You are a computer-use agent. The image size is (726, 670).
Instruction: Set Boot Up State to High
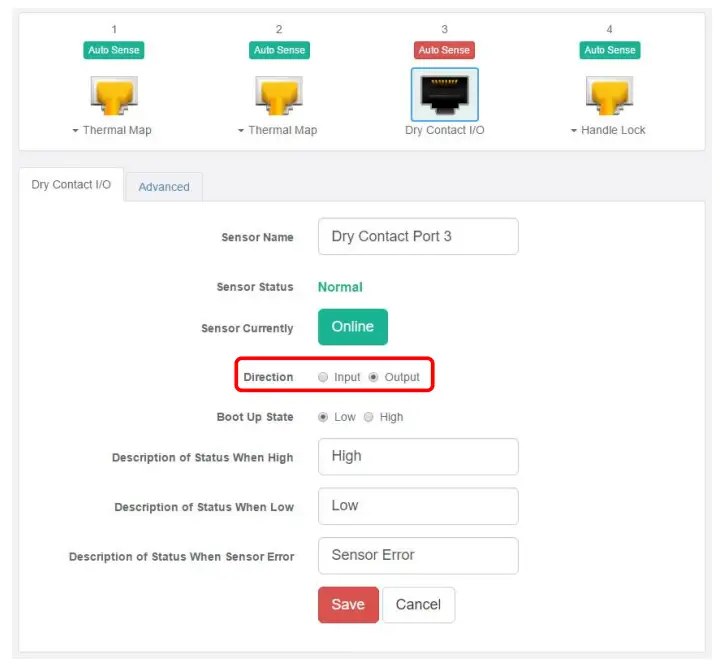369,417
